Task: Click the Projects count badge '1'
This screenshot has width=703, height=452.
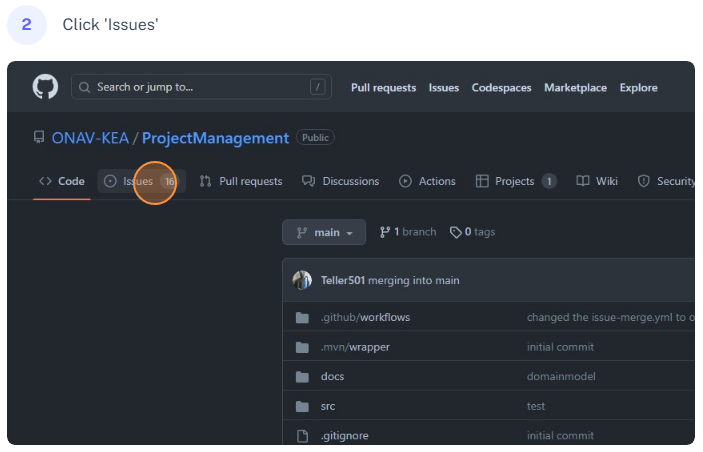Action: point(549,181)
